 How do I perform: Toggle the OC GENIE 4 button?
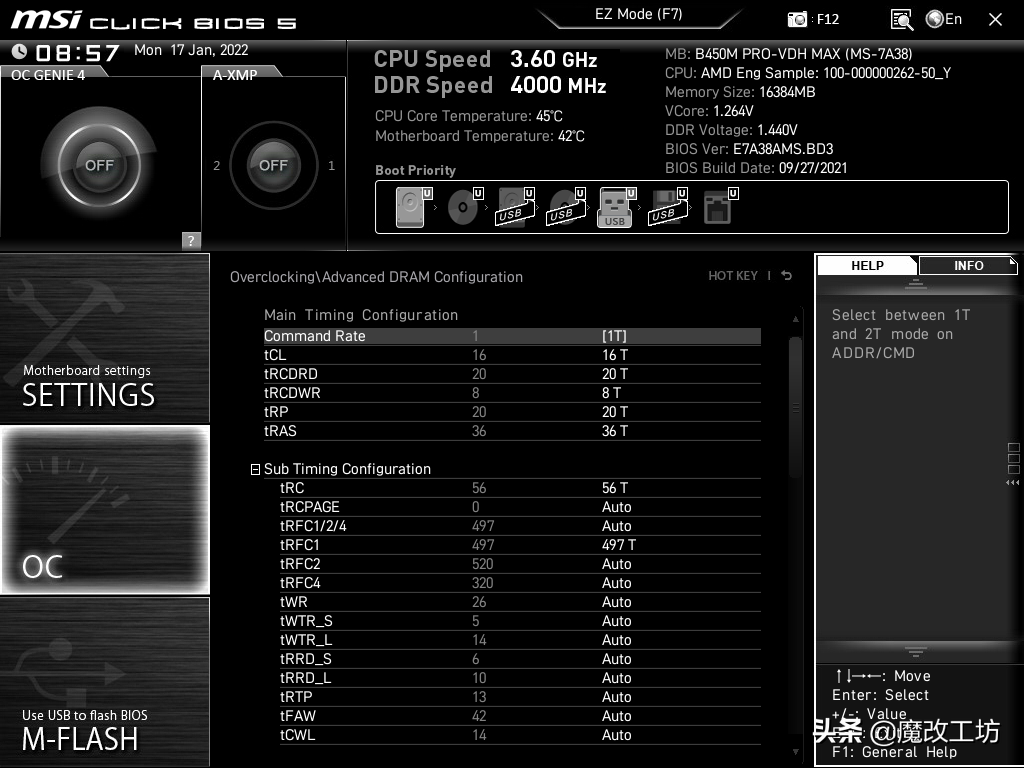coord(99,165)
